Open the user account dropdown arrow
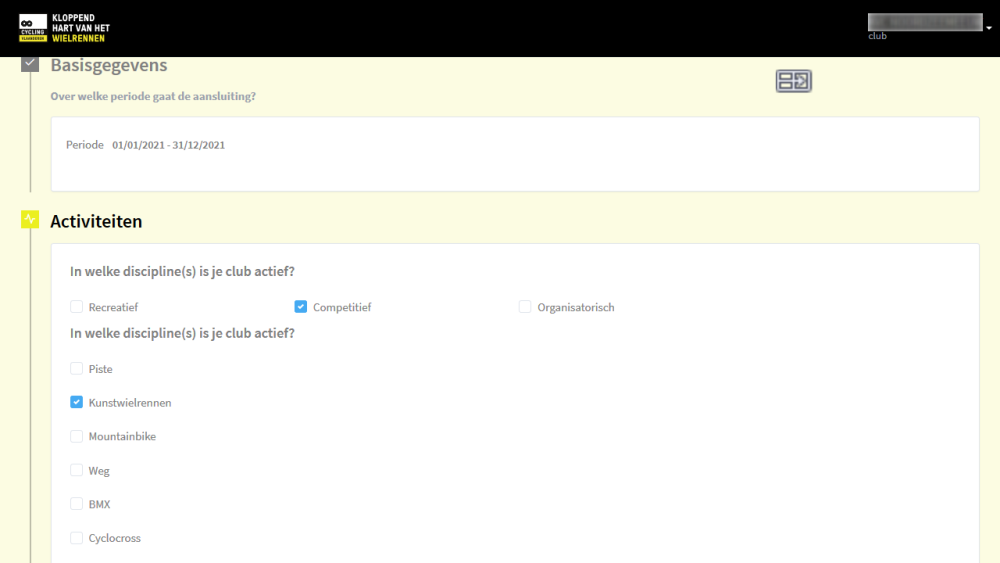Screen dimensions: 1000x563 [988, 27]
